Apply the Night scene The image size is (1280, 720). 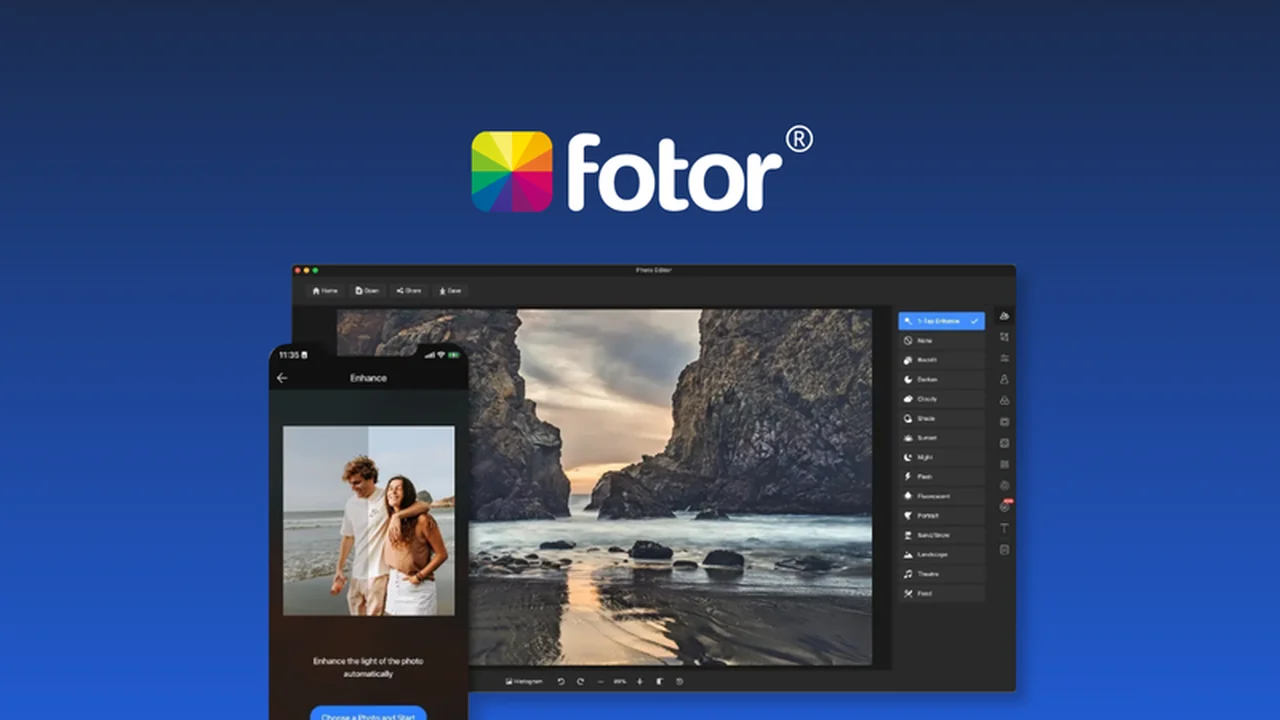[941, 457]
